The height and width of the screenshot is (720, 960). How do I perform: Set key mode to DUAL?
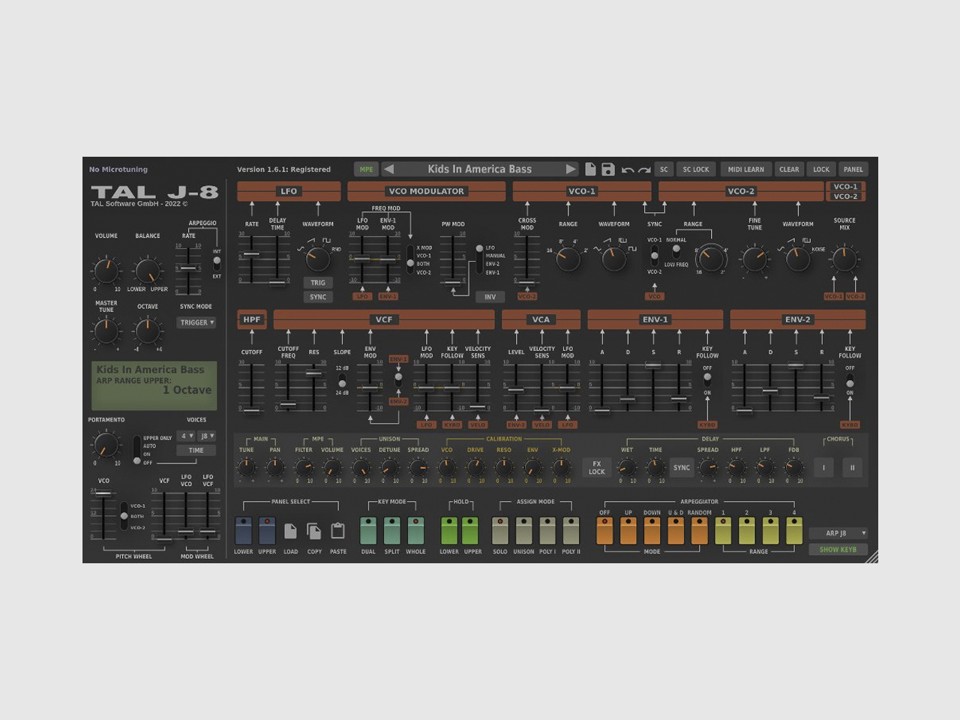[368, 530]
